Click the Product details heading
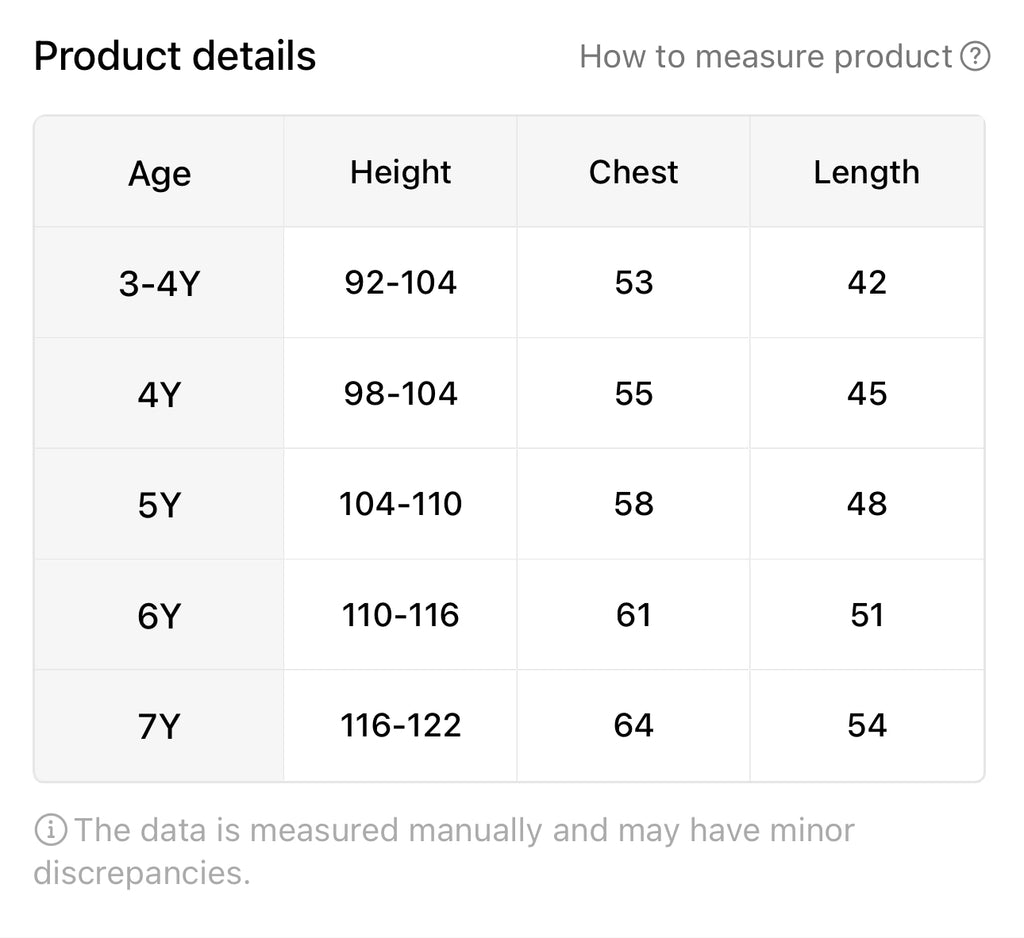Screen dimensions: 1024x938 (174, 56)
